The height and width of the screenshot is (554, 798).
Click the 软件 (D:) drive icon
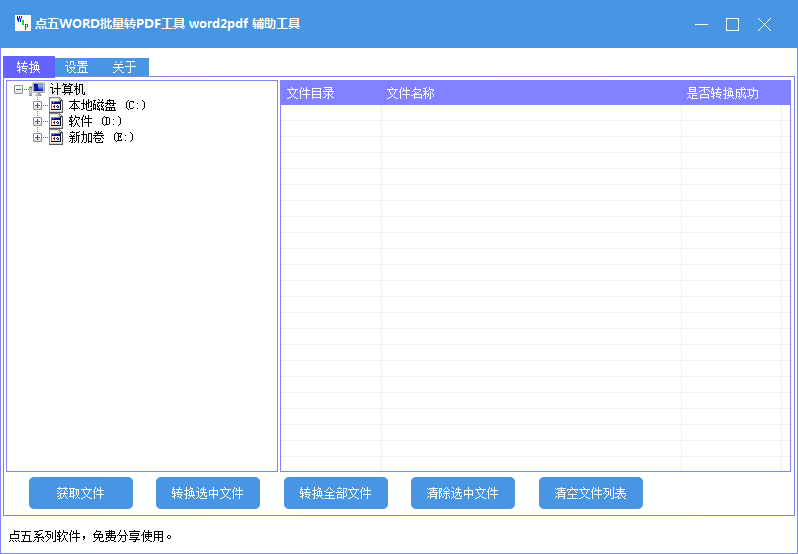tap(56, 122)
